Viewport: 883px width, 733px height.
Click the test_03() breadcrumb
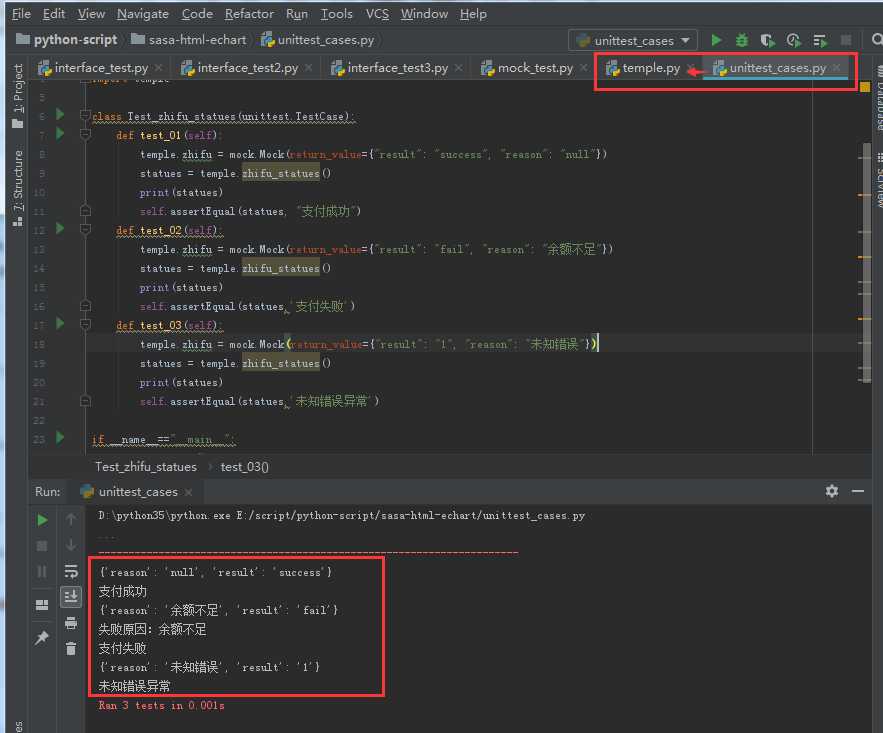tap(244, 466)
